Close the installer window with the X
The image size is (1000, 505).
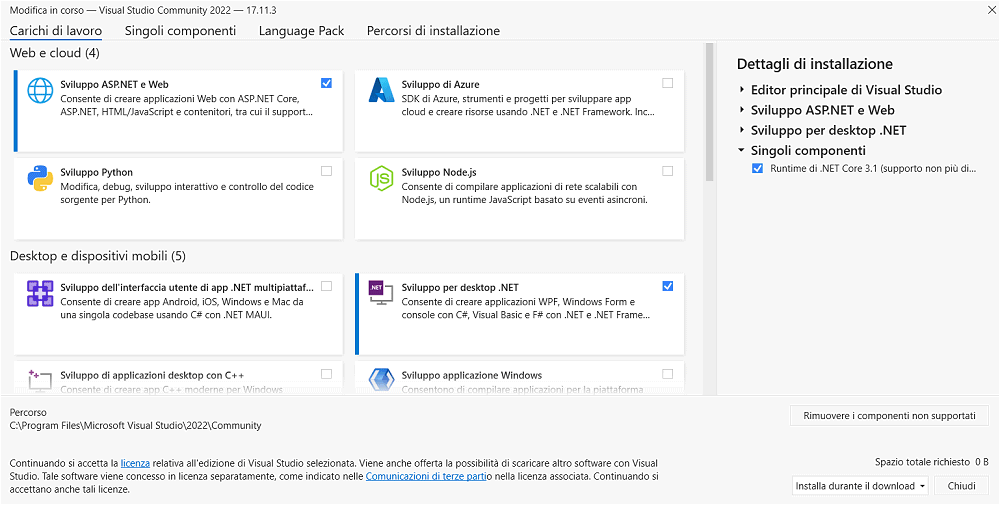991,9
